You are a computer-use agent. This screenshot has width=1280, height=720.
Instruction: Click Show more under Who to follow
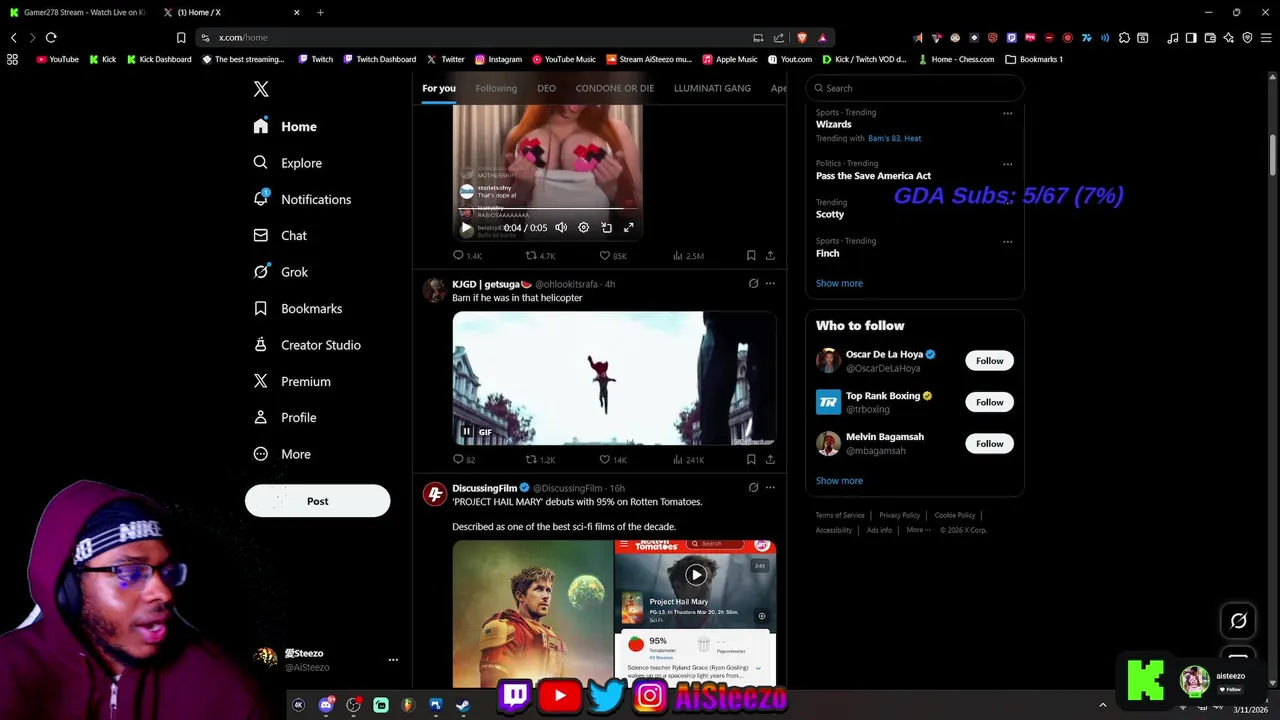839,481
